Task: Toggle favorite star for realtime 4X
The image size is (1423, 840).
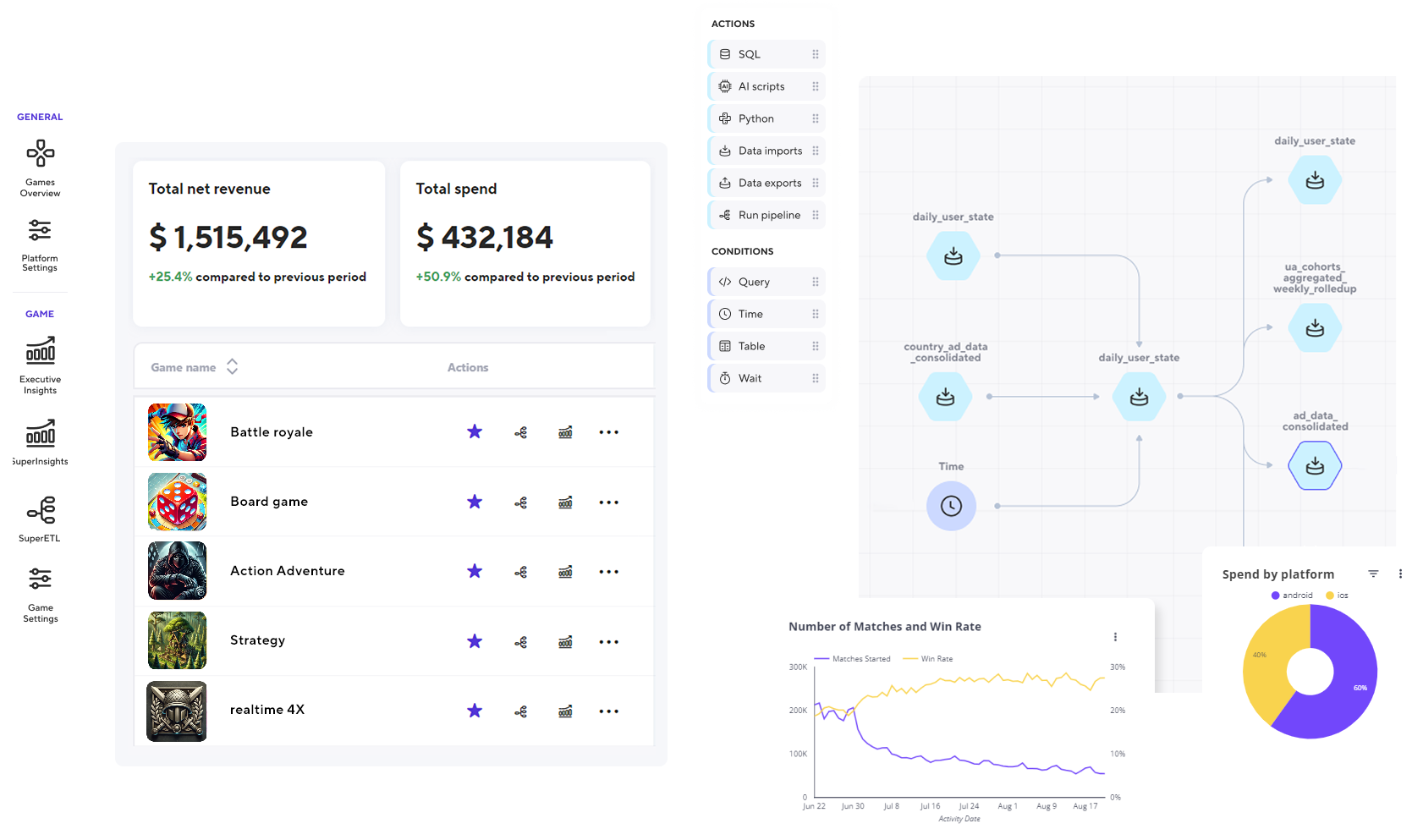Action: [x=475, y=711]
